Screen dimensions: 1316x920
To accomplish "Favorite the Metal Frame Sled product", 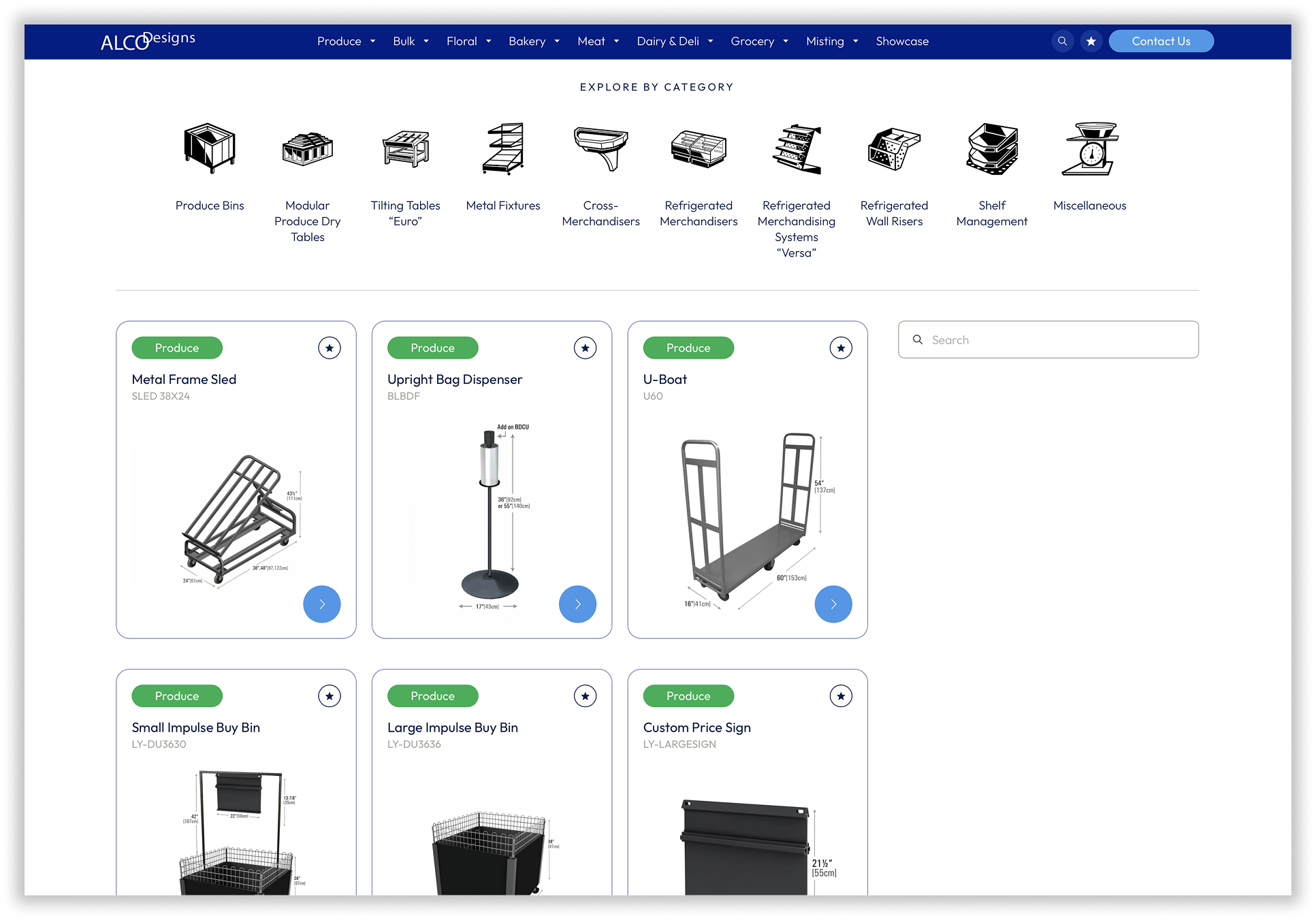I will 330,348.
